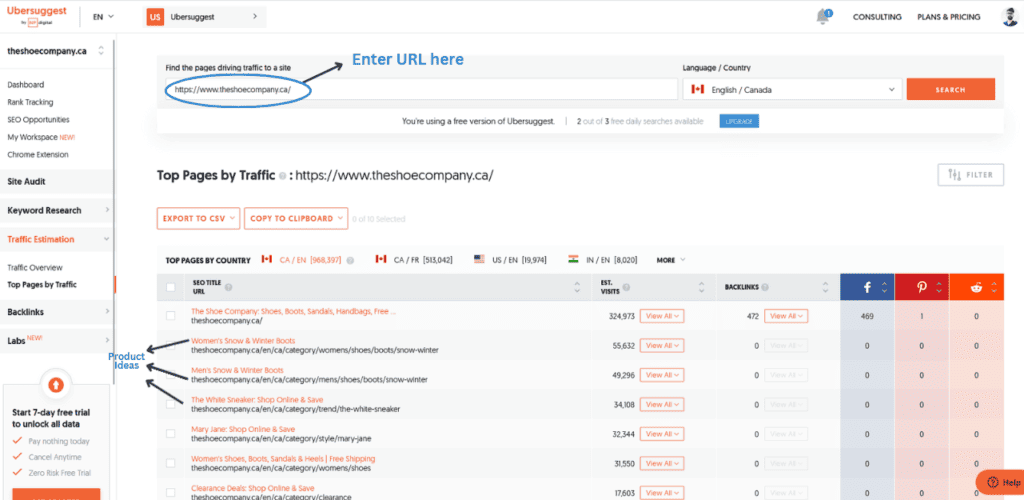
Task: Open the Copy to Clipboard dropdown
Action: click(296, 219)
